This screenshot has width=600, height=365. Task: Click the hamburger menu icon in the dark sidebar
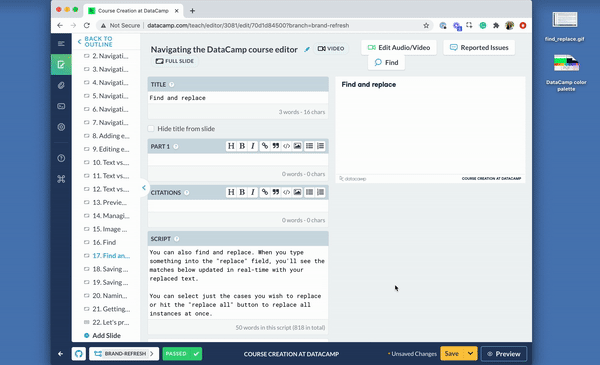pyautogui.click(x=61, y=44)
